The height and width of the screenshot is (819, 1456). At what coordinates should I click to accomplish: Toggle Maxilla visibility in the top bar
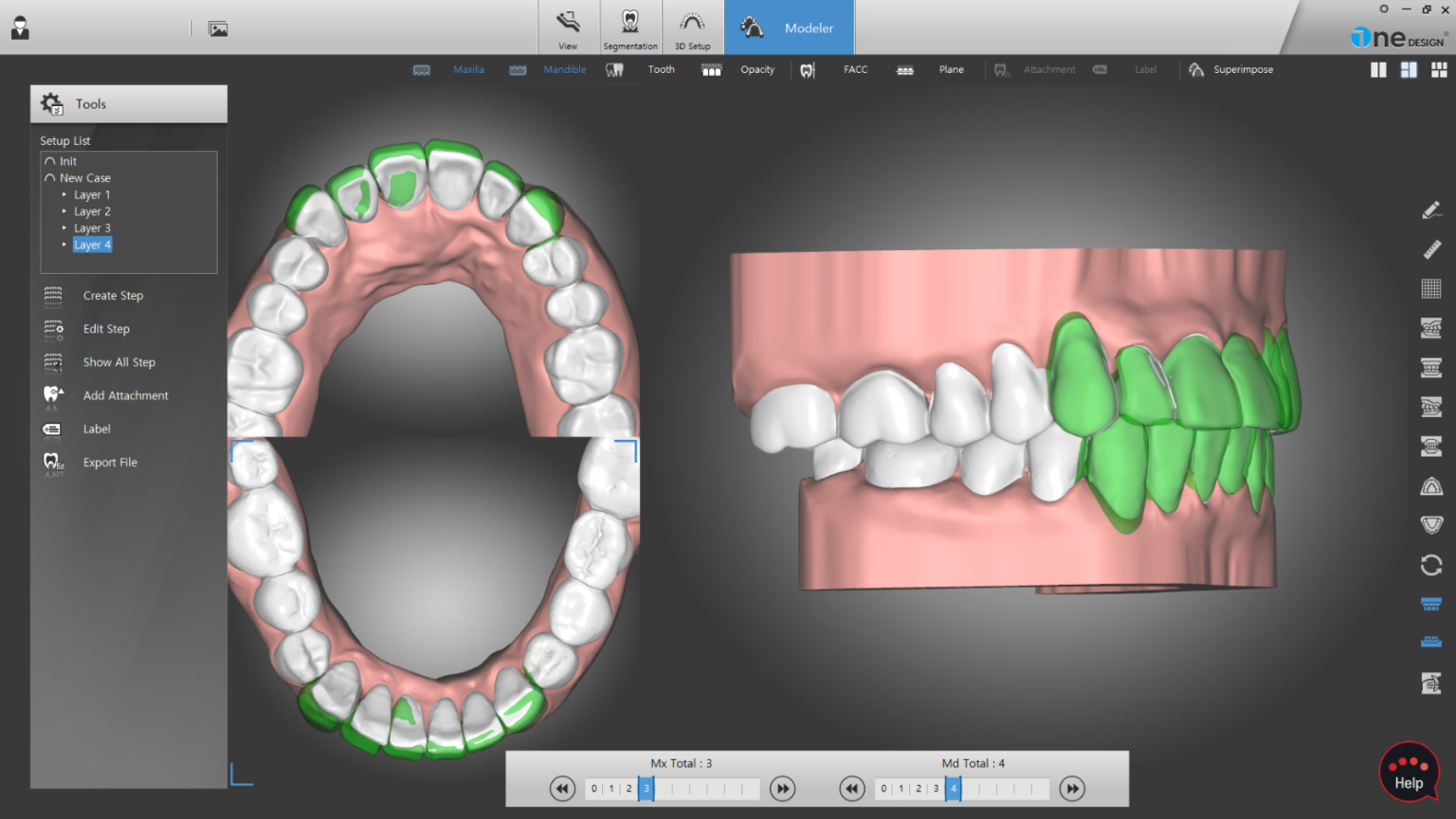point(468,69)
